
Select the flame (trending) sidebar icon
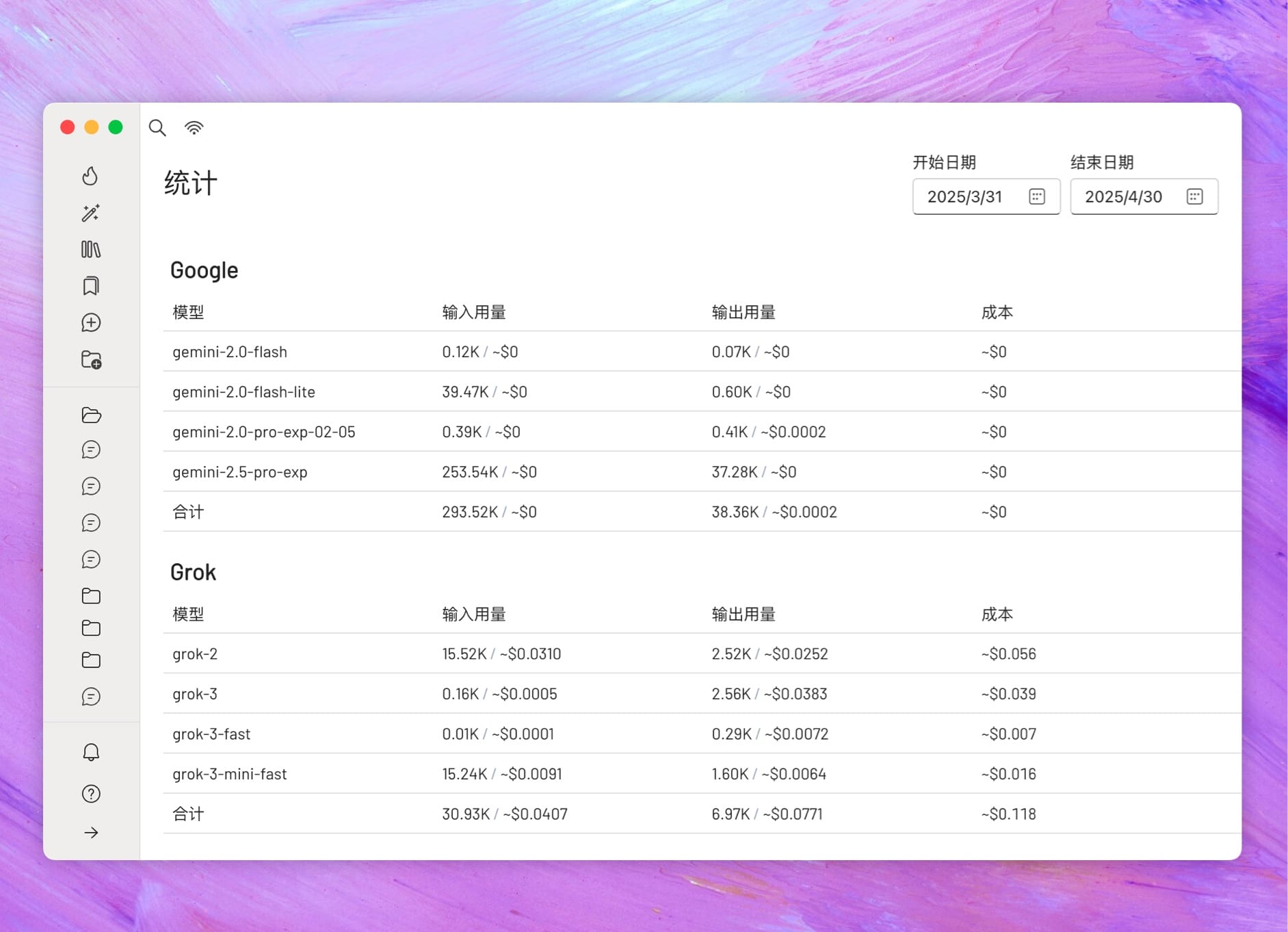click(90, 176)
